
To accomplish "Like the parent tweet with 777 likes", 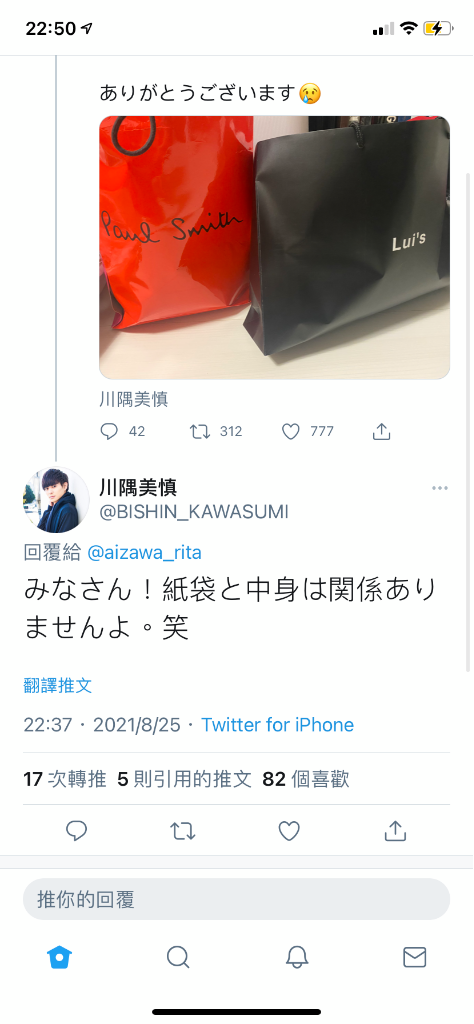I will (290, 432).
